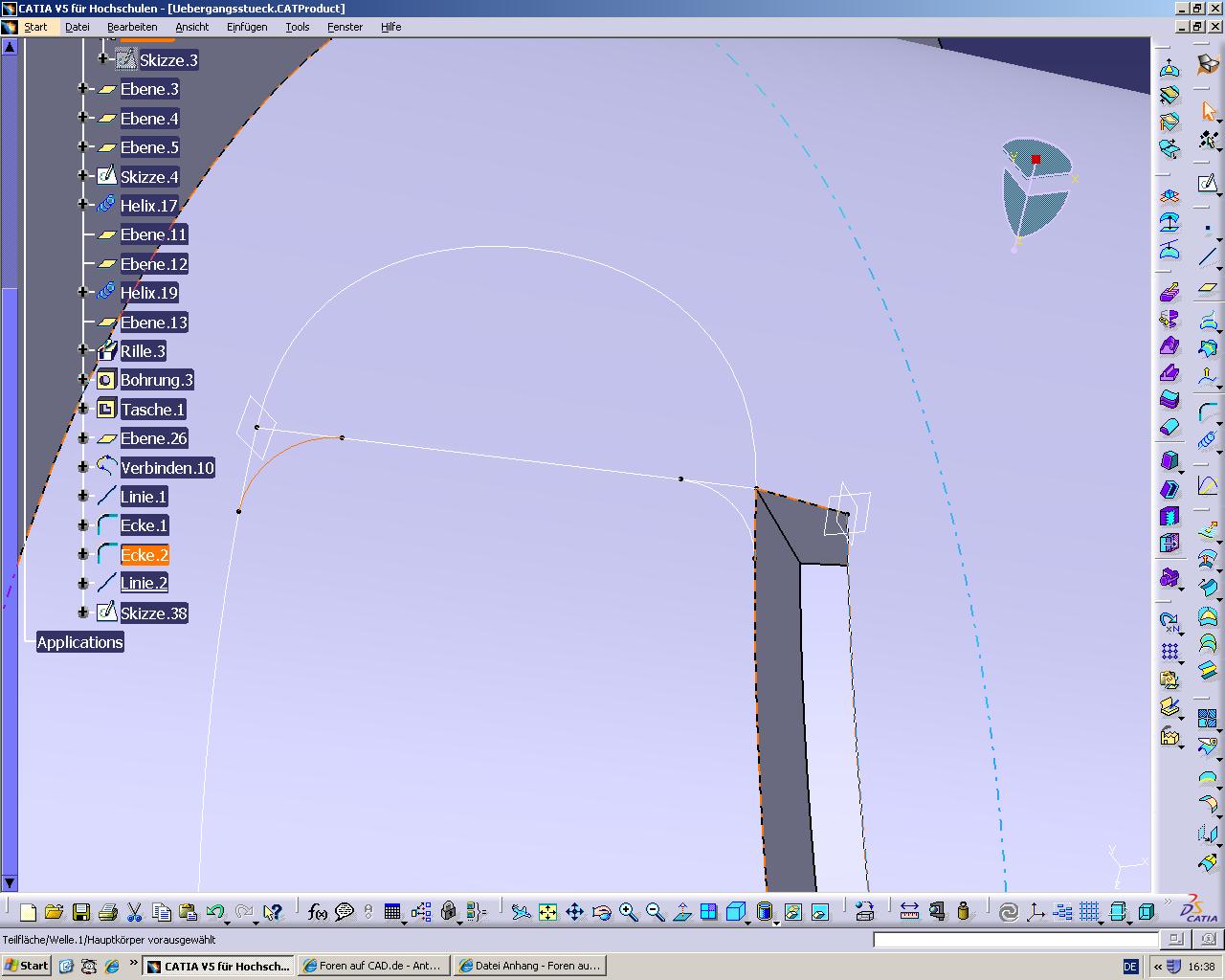Expand the Rille.3 tree node

coord(82,350)
